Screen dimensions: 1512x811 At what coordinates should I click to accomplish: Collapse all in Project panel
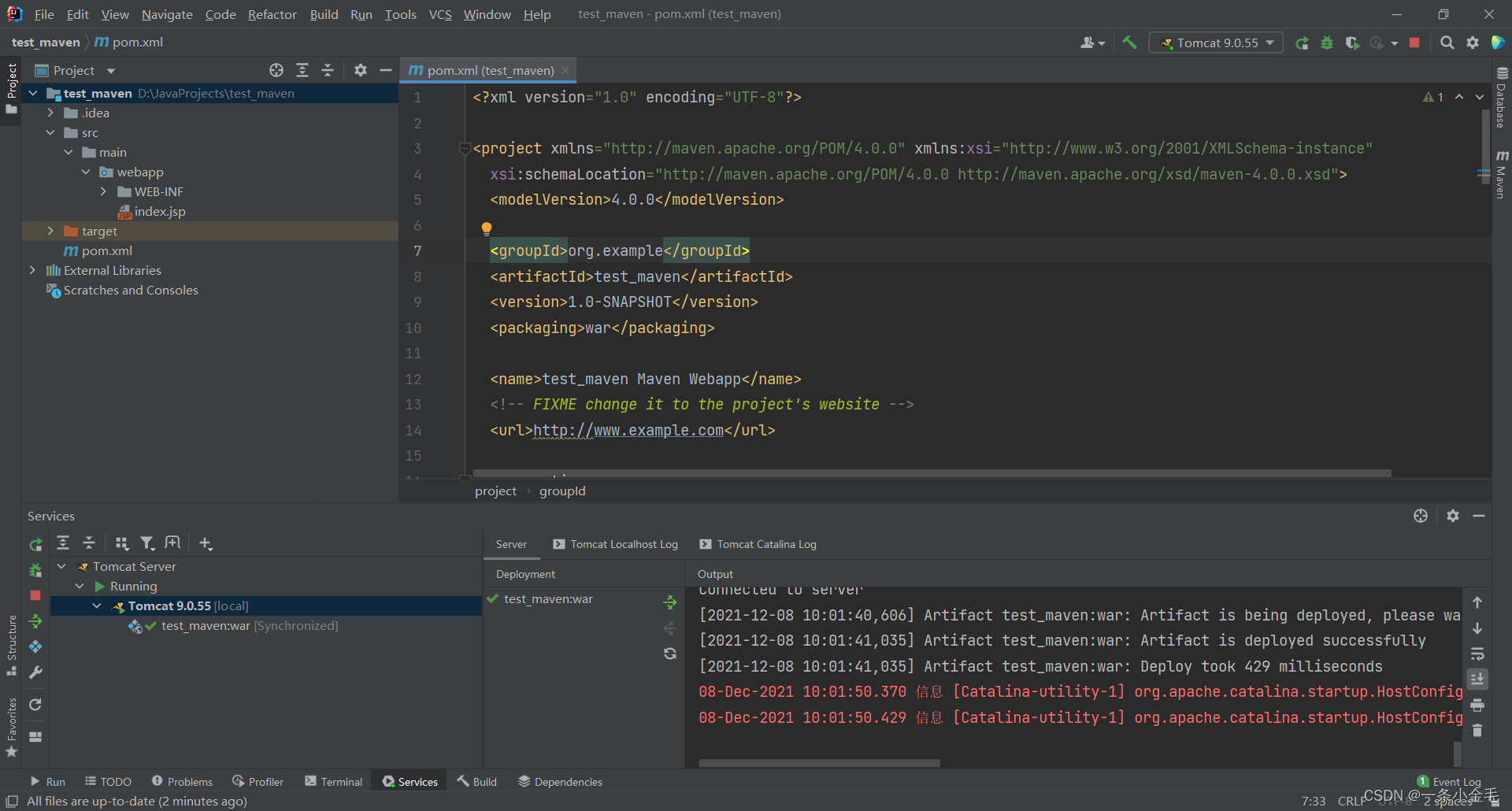point(328,70)
